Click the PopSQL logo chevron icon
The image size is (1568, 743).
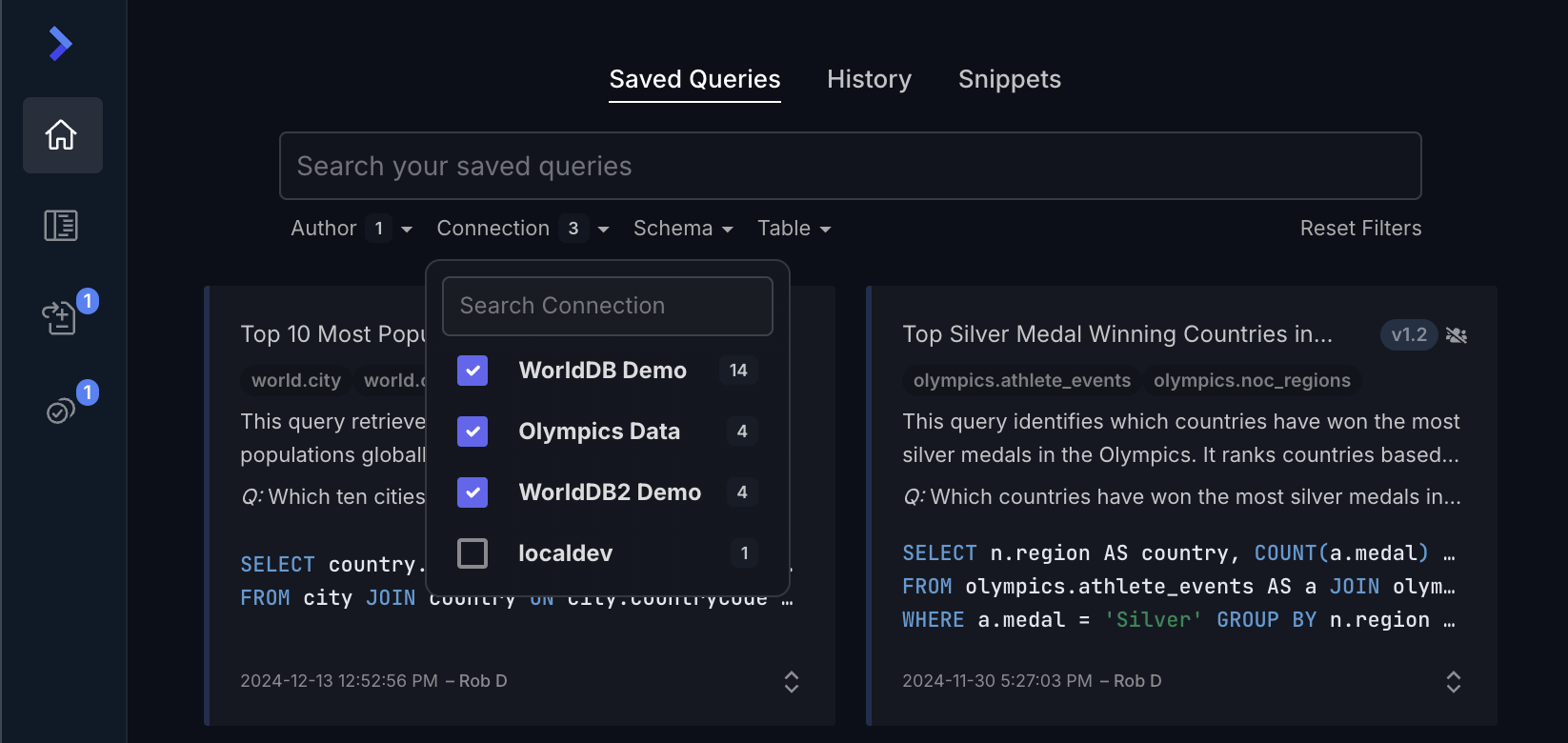60,44
